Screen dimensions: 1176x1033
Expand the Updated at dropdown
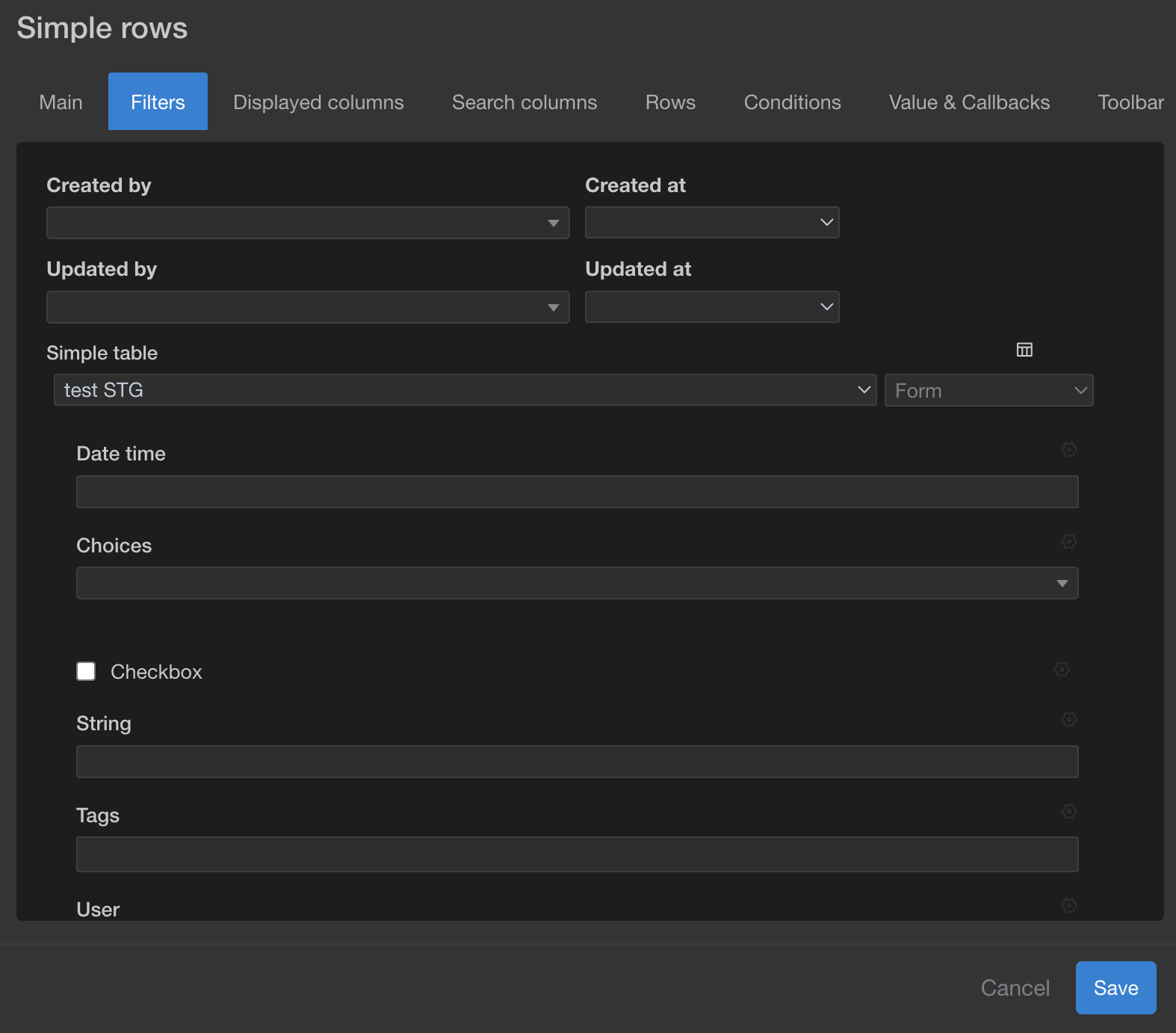712,306
